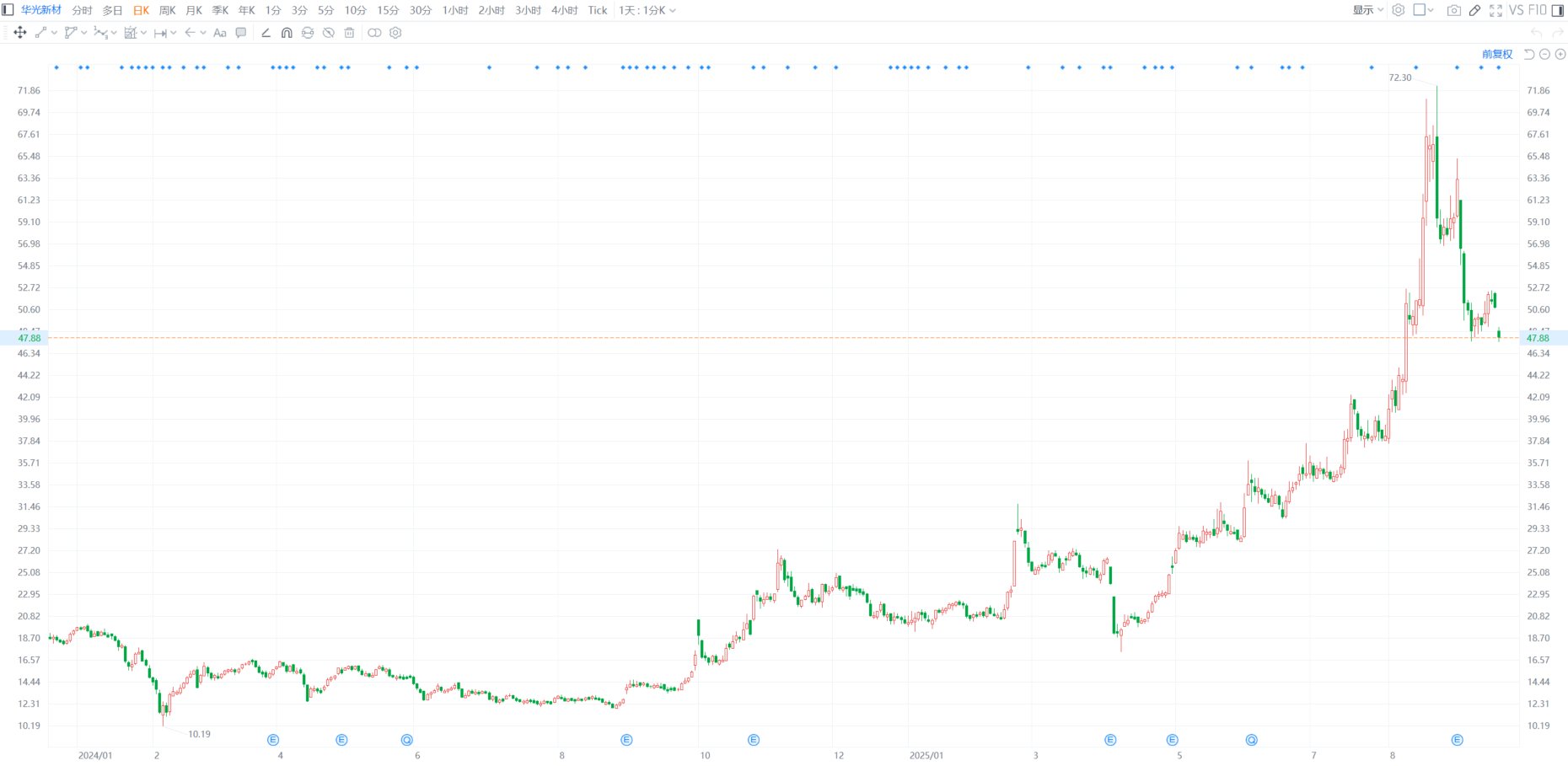The height and width of the screenshot is (766, 1568).
Task: Select the move crosshair tool
Action: [x=20, y=33]
